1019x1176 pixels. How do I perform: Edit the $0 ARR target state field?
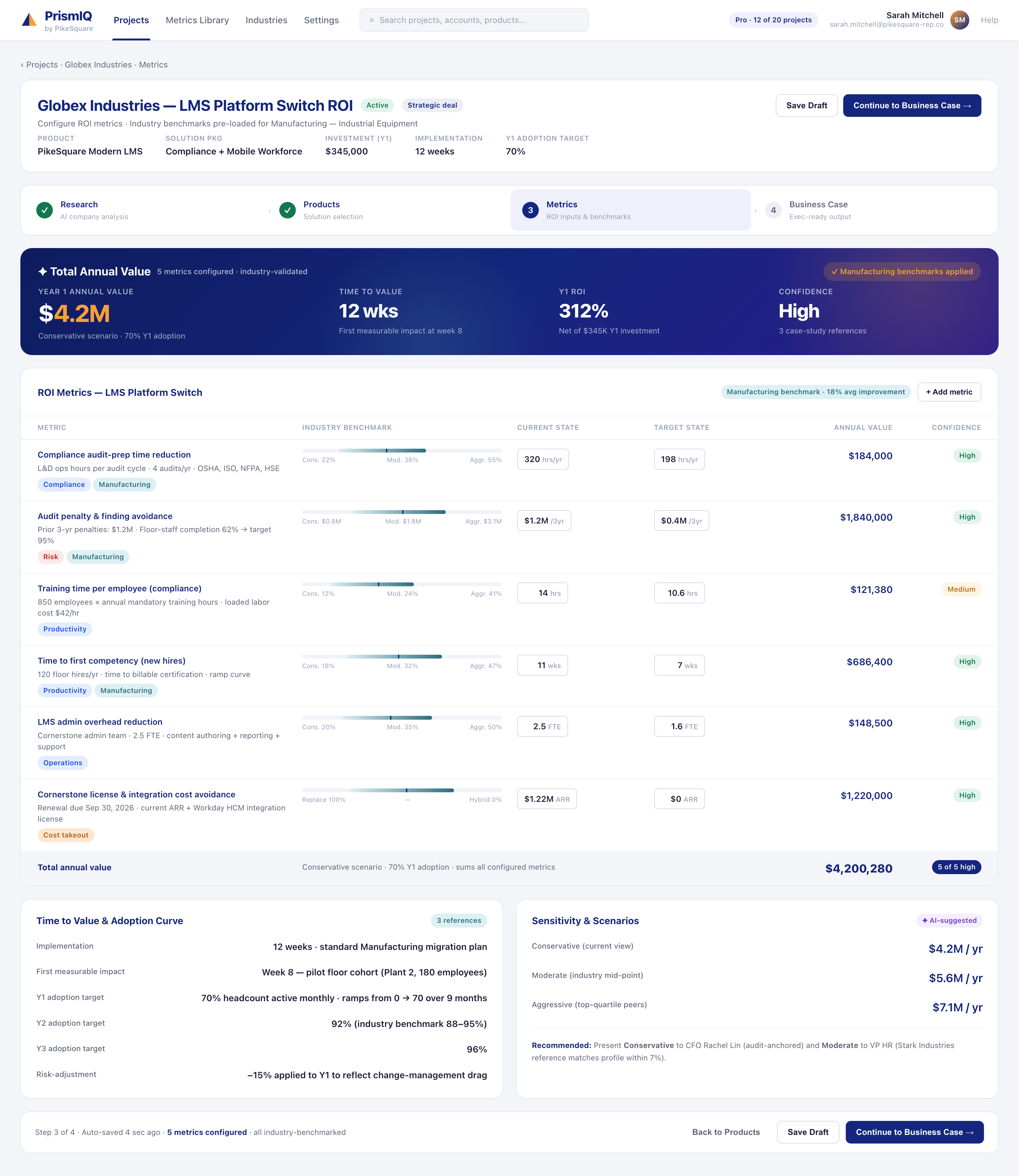[679, 799]
